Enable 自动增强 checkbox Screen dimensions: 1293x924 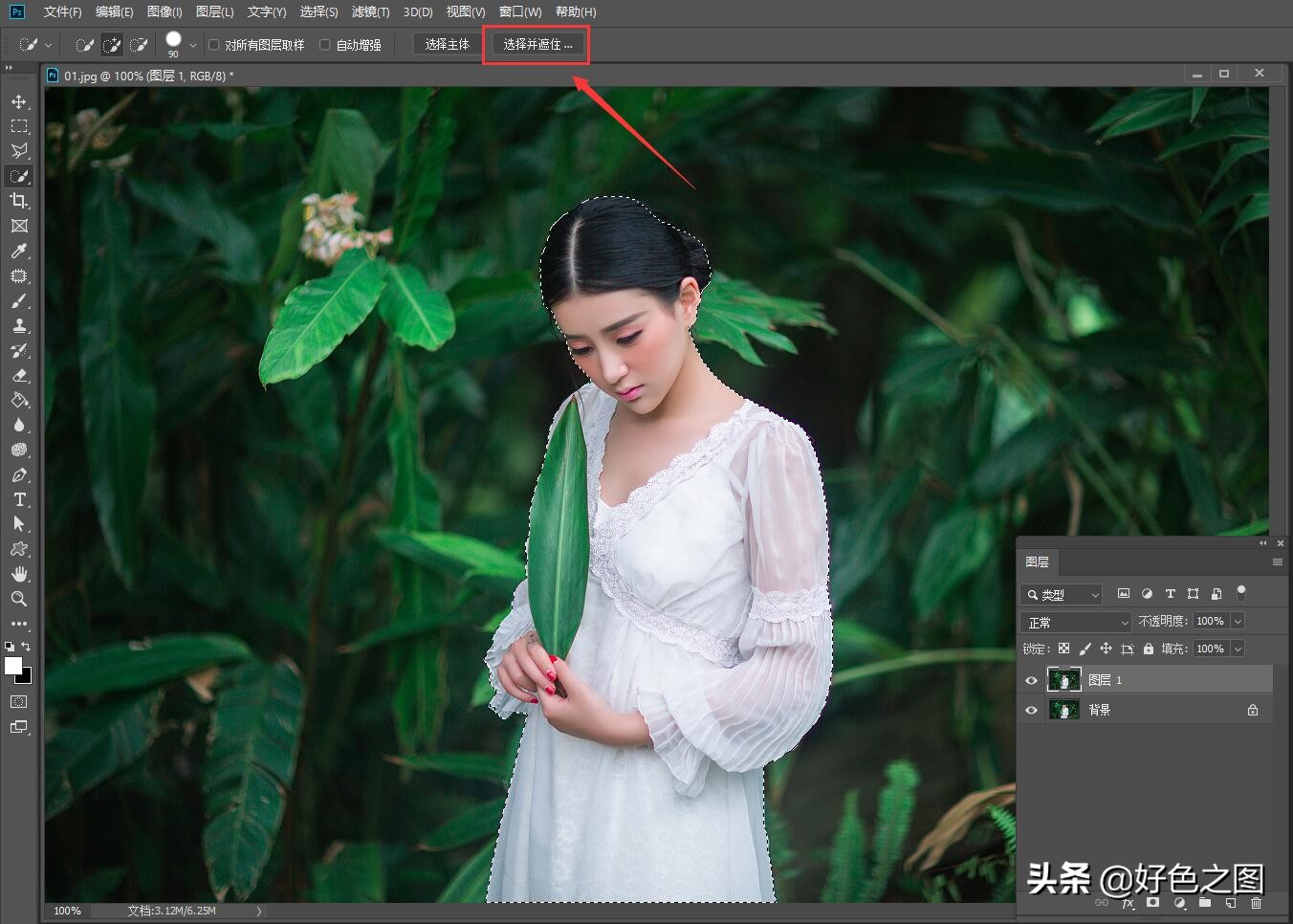(x=325, y=45)
